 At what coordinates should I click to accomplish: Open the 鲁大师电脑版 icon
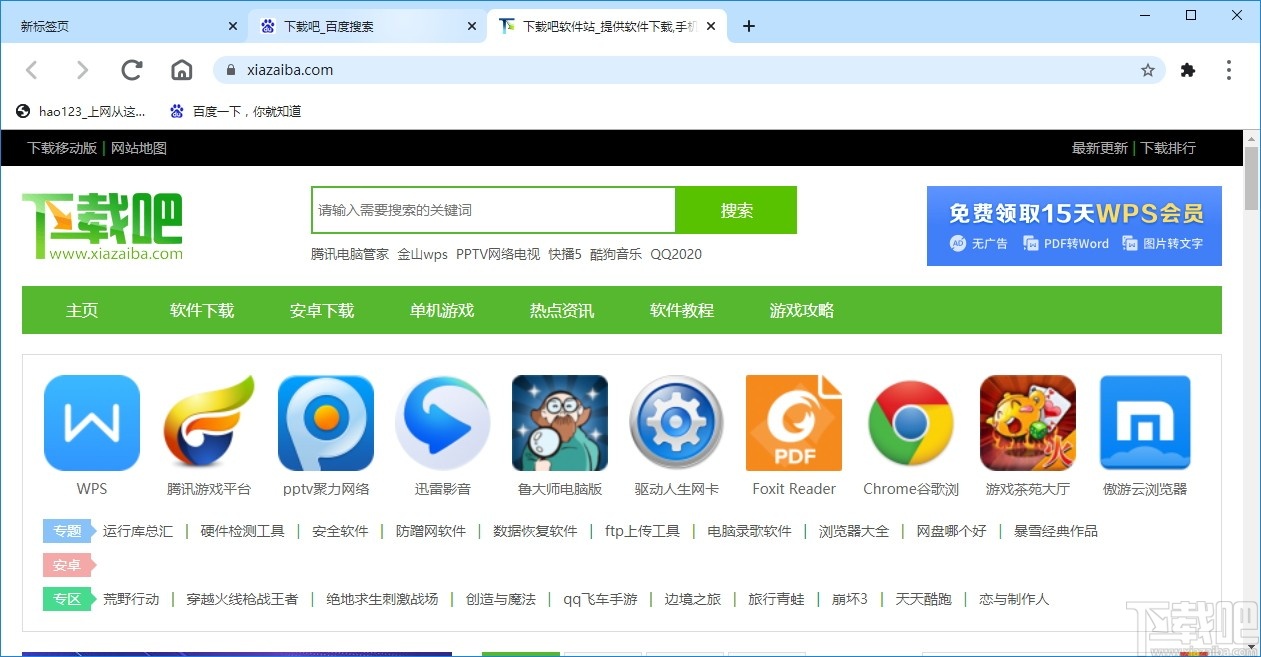(559, 422)
